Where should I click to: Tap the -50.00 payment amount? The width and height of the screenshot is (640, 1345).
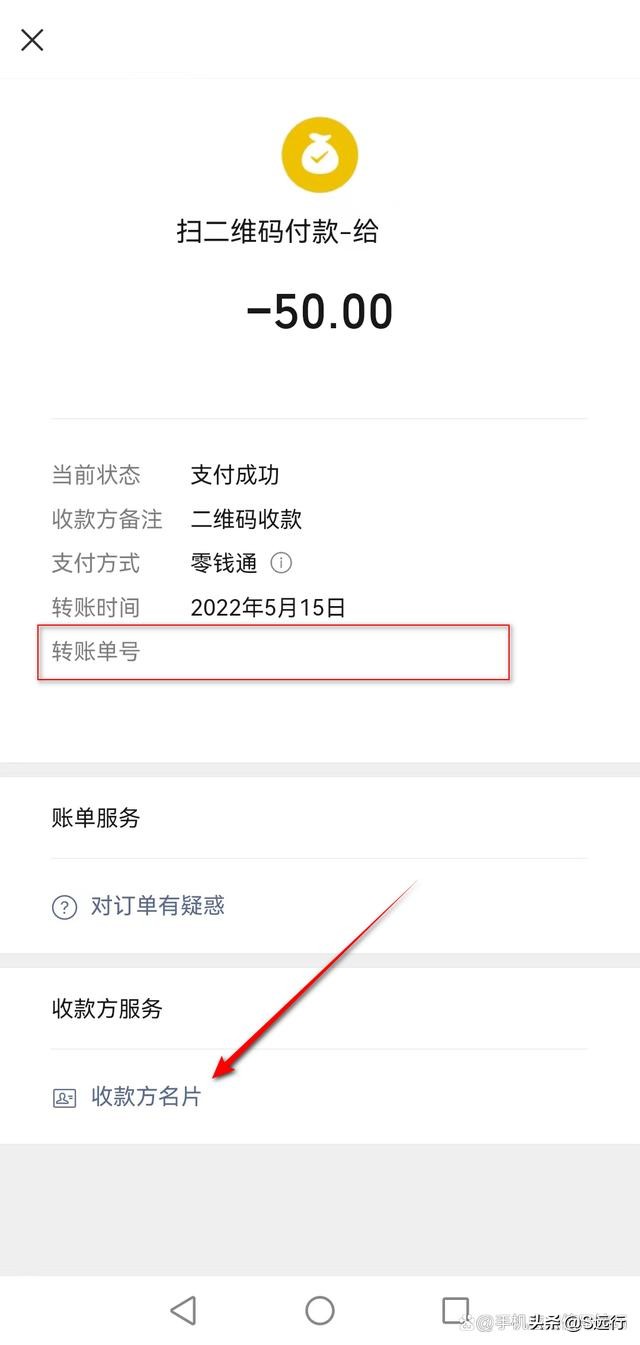[320, 311]
